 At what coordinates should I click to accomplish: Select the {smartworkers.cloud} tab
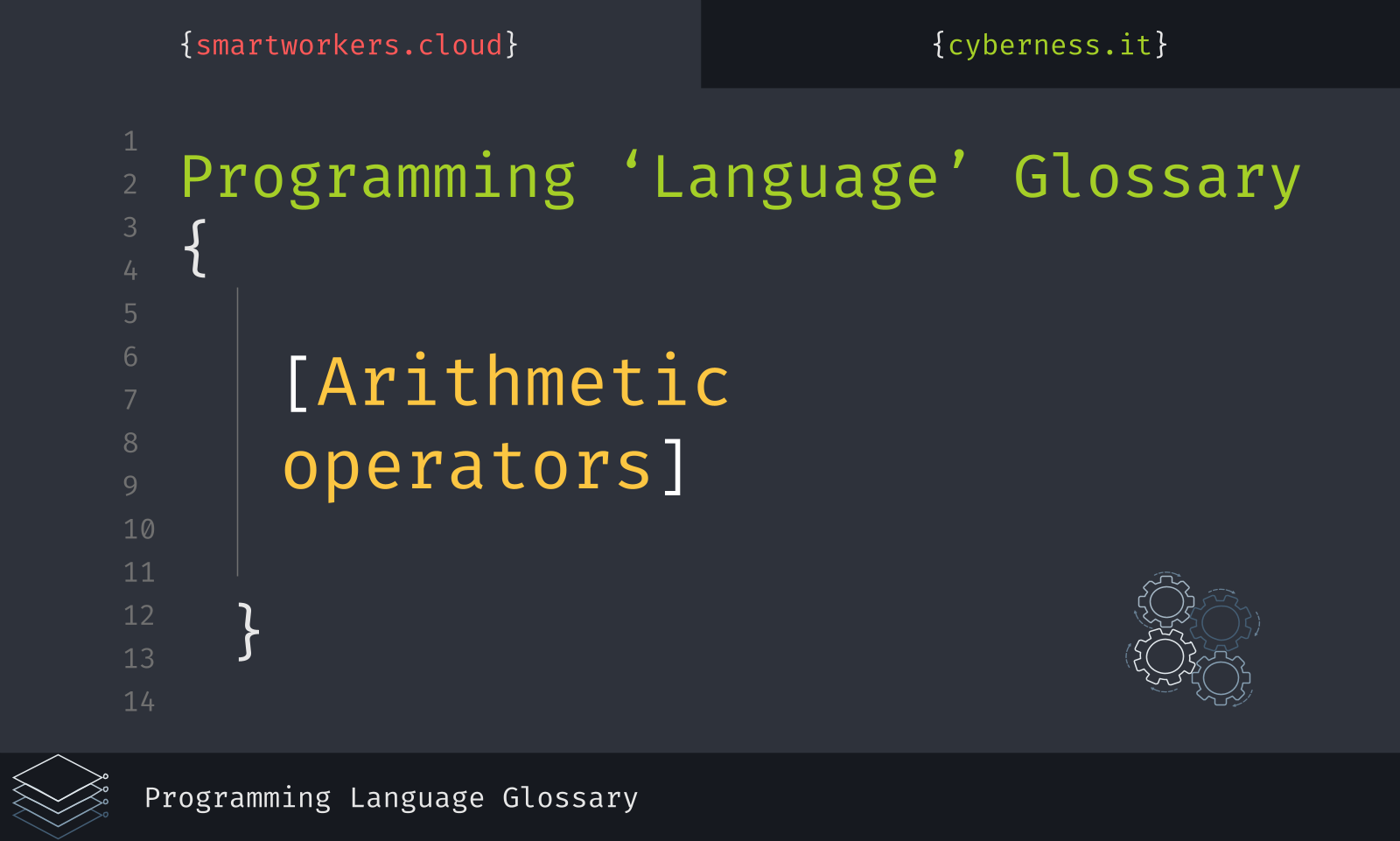[350, 45]
